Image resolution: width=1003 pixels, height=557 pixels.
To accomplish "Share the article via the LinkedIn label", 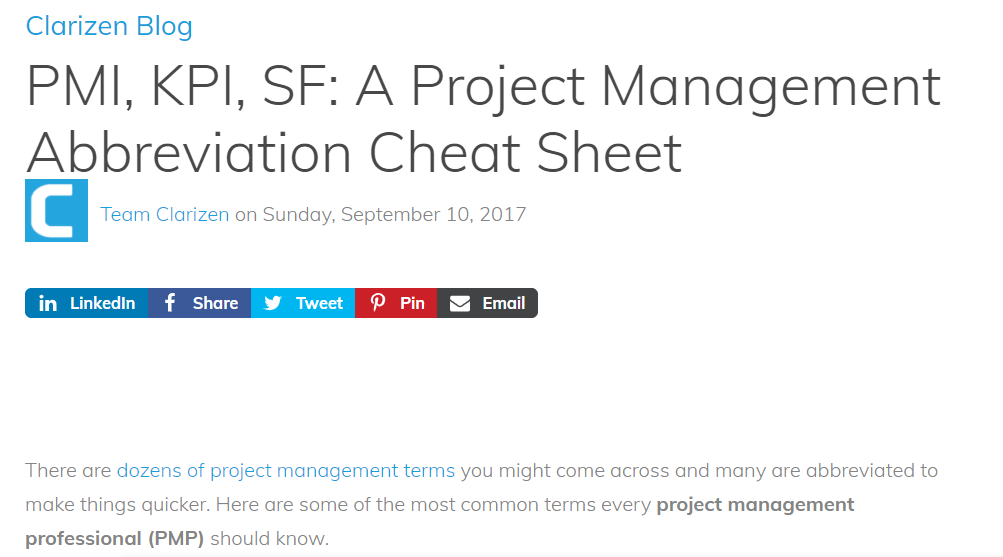I will coord(102,303).
